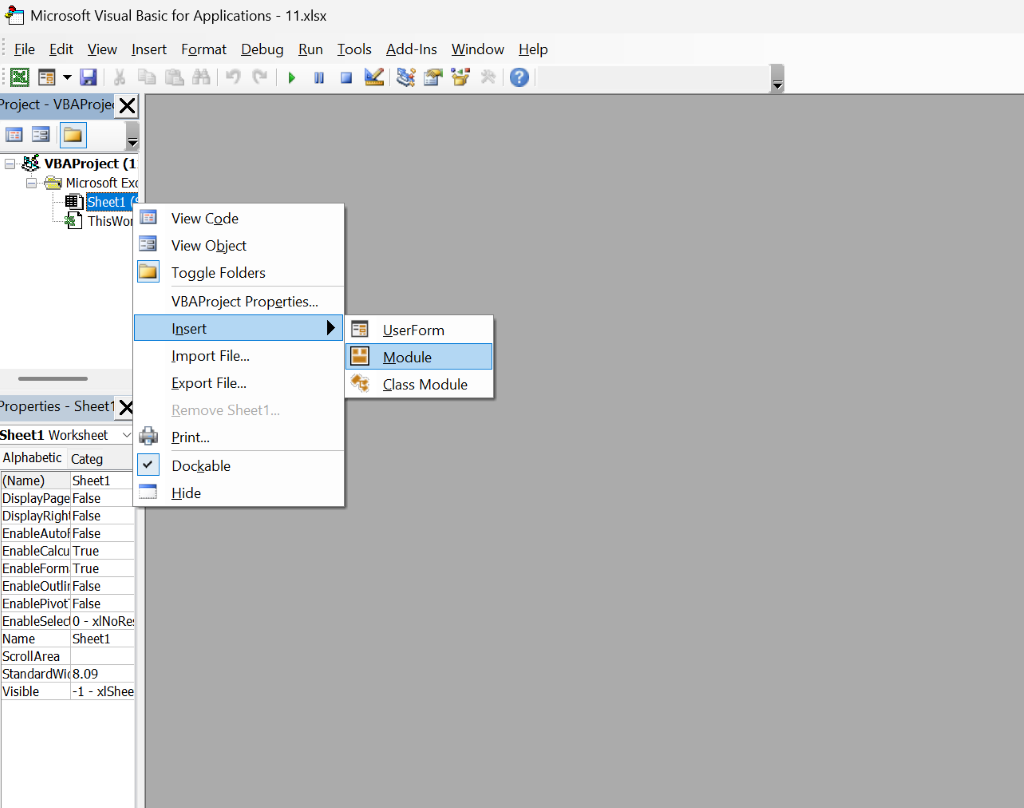
Task: Open the Debug menu
Action: [262, 50]
